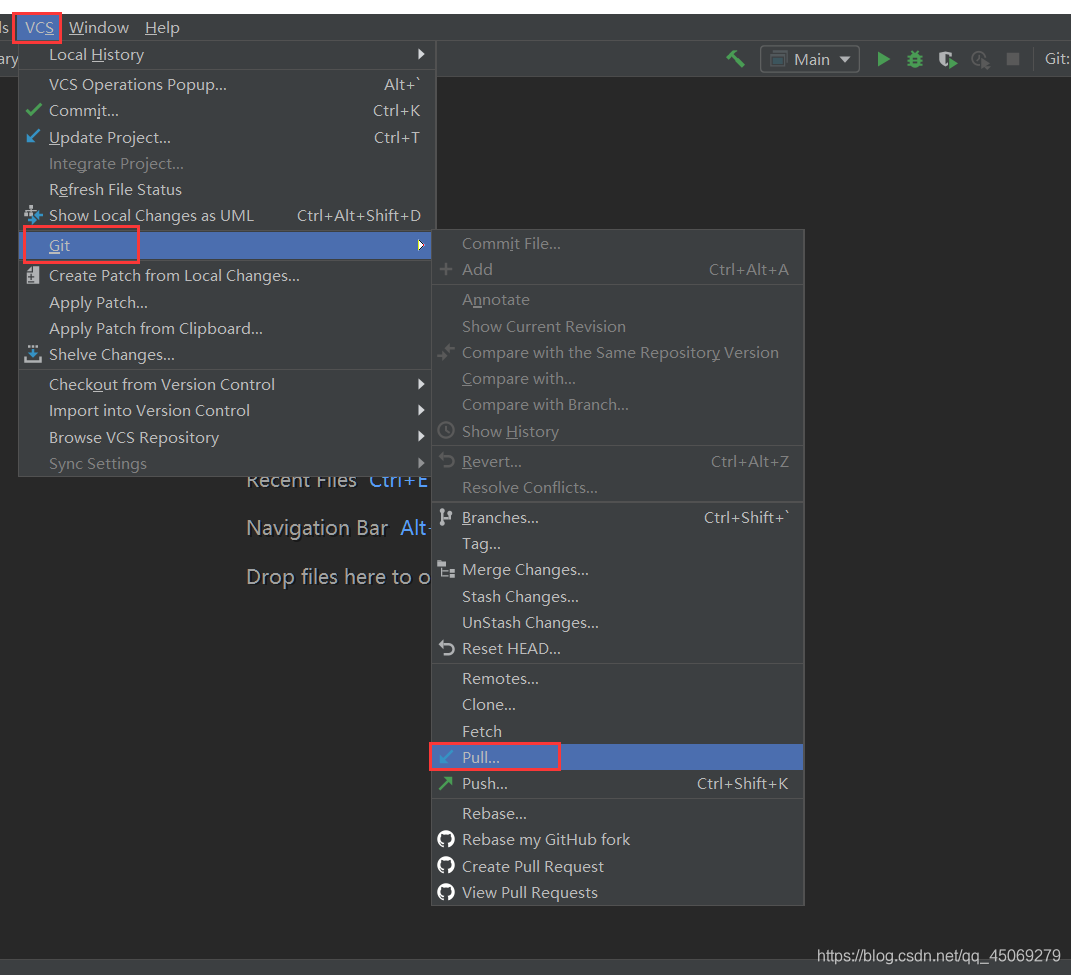Expand Checkout from Version Control submenu
The width and height of the screenshot is (1071, 975).
click(x=227, y=385)
